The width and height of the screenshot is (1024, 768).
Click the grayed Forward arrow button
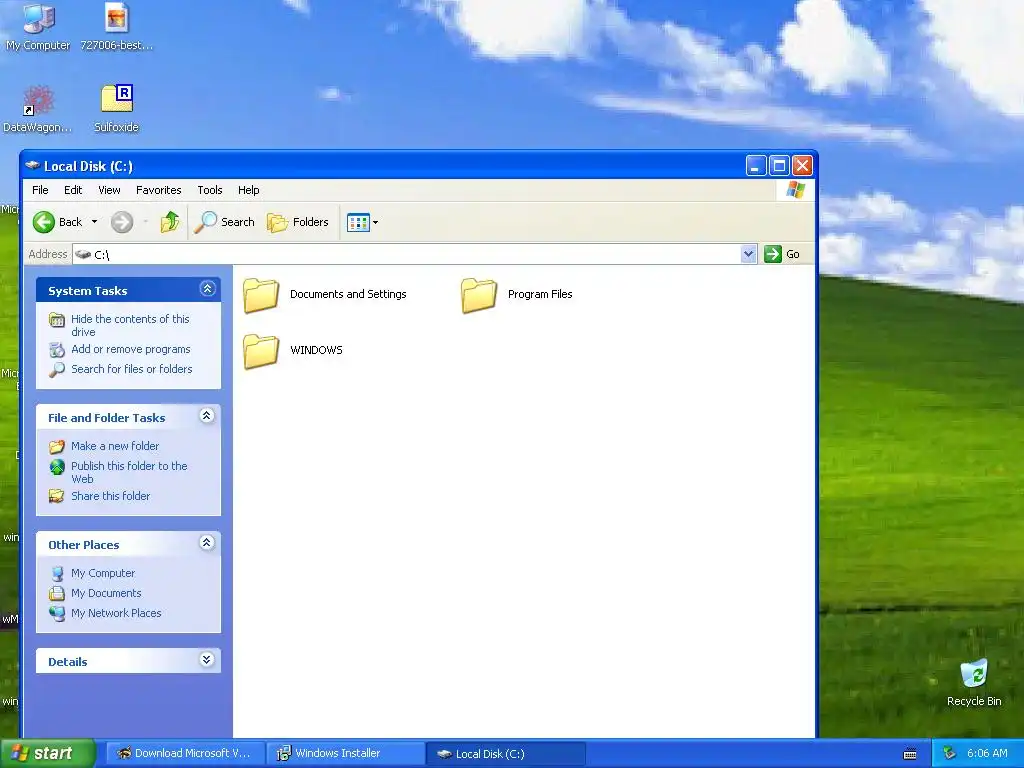(121, 222)
